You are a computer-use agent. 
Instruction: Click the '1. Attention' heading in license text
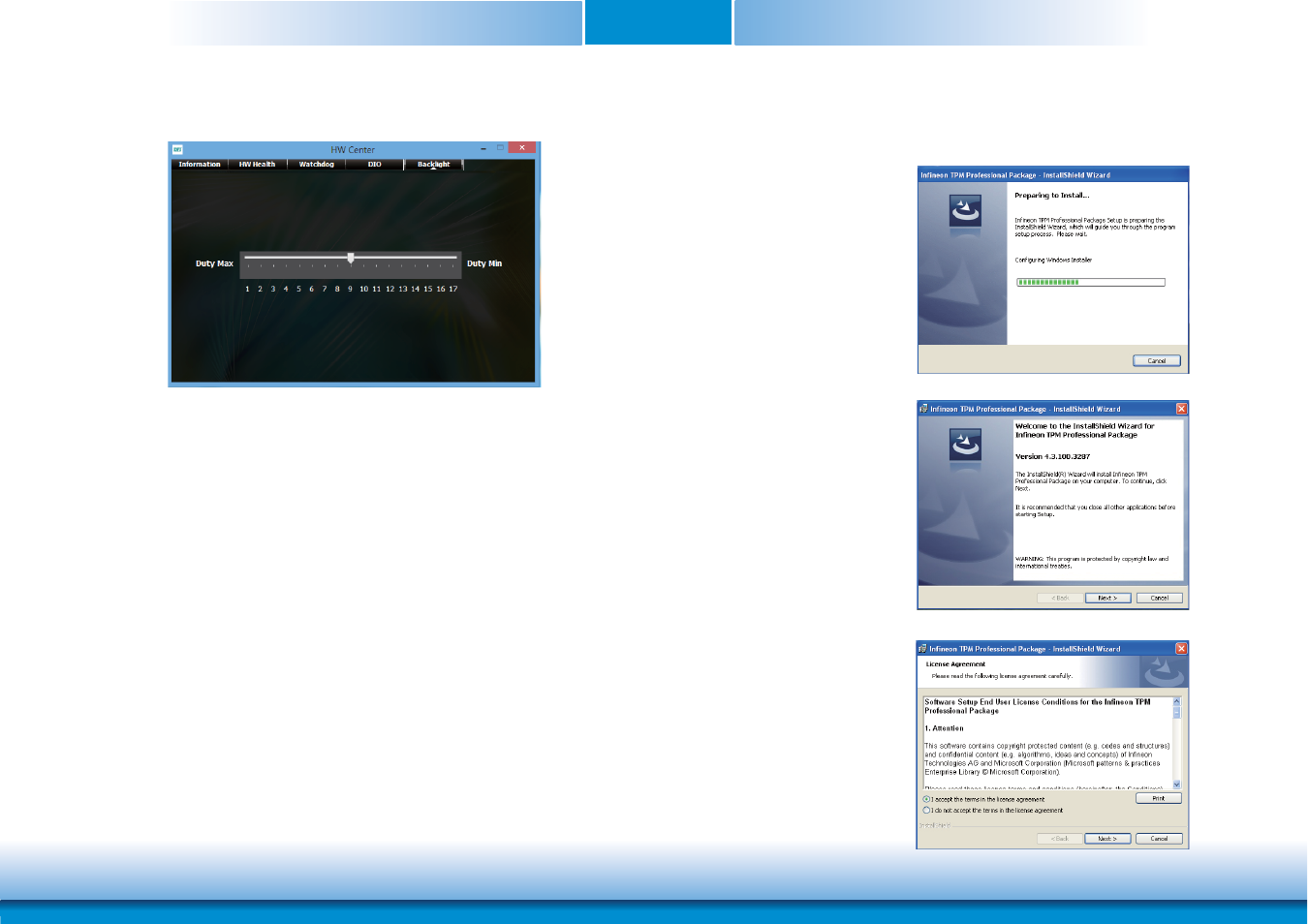(x=944, y=728)
